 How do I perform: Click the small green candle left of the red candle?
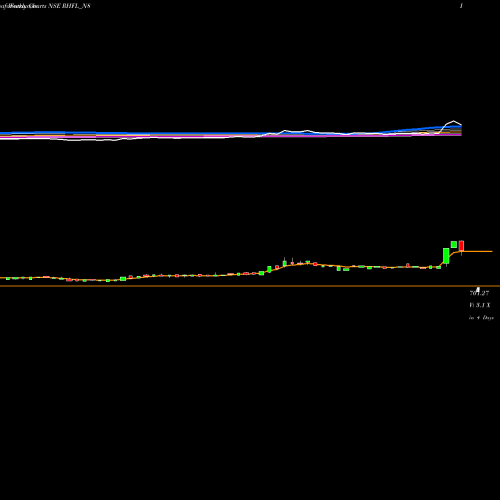pos(454,244)
